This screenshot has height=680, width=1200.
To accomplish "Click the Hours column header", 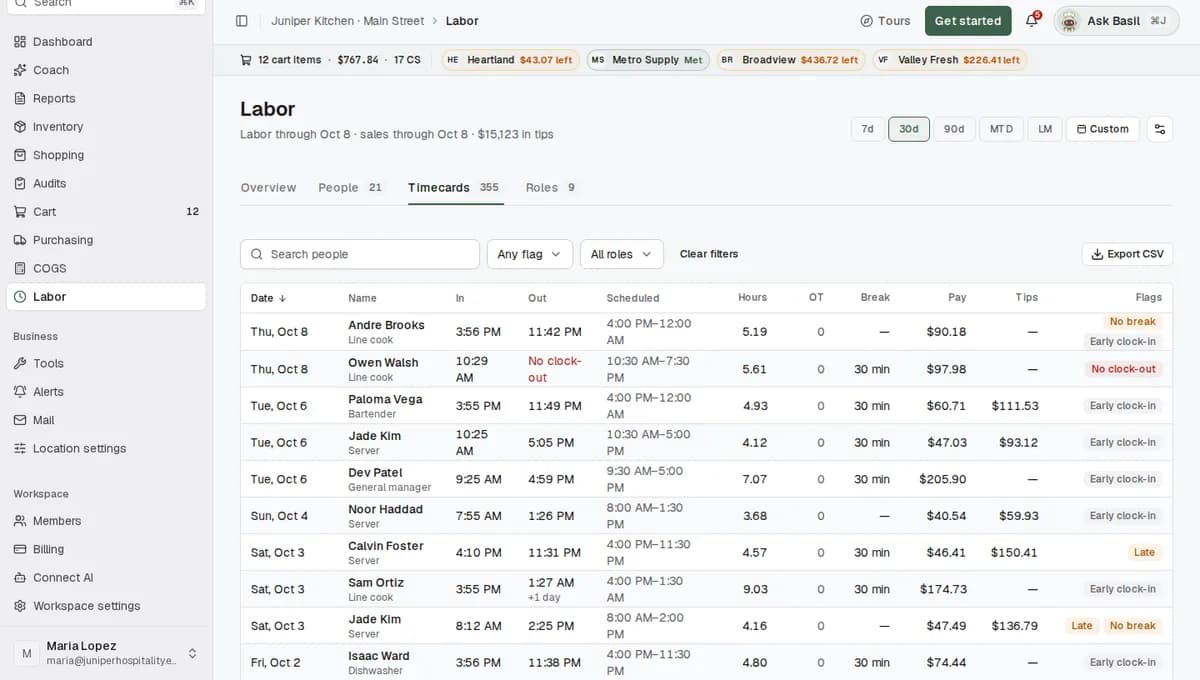I will (752, 298).
